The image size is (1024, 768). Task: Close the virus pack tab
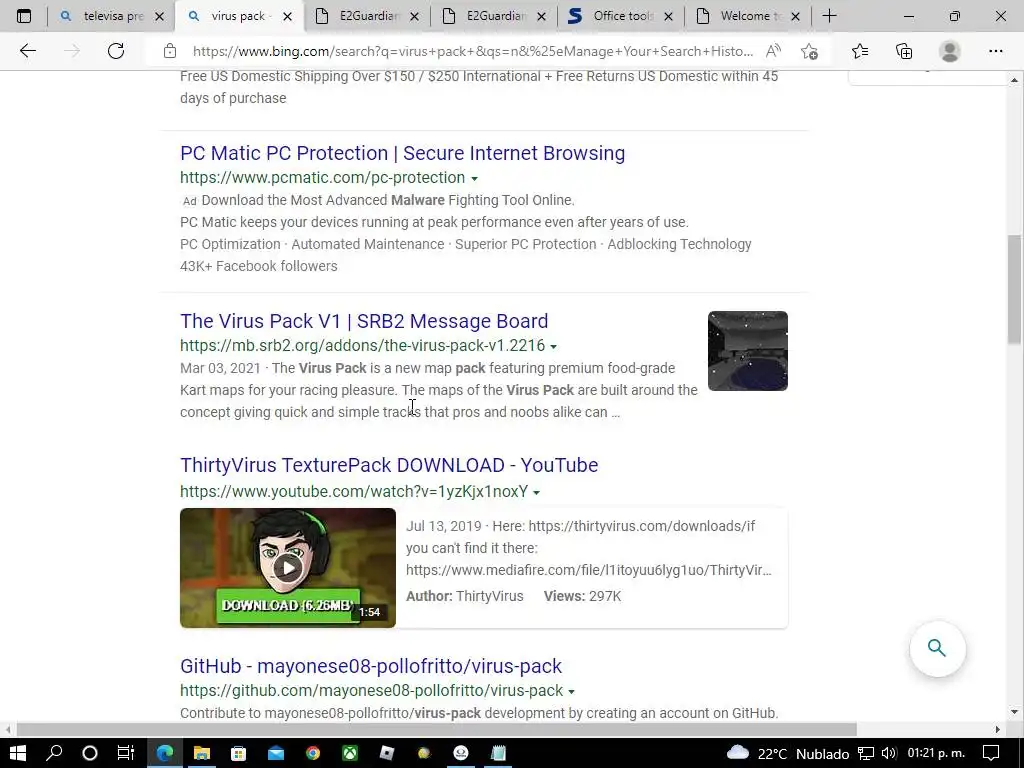[287, 16]
